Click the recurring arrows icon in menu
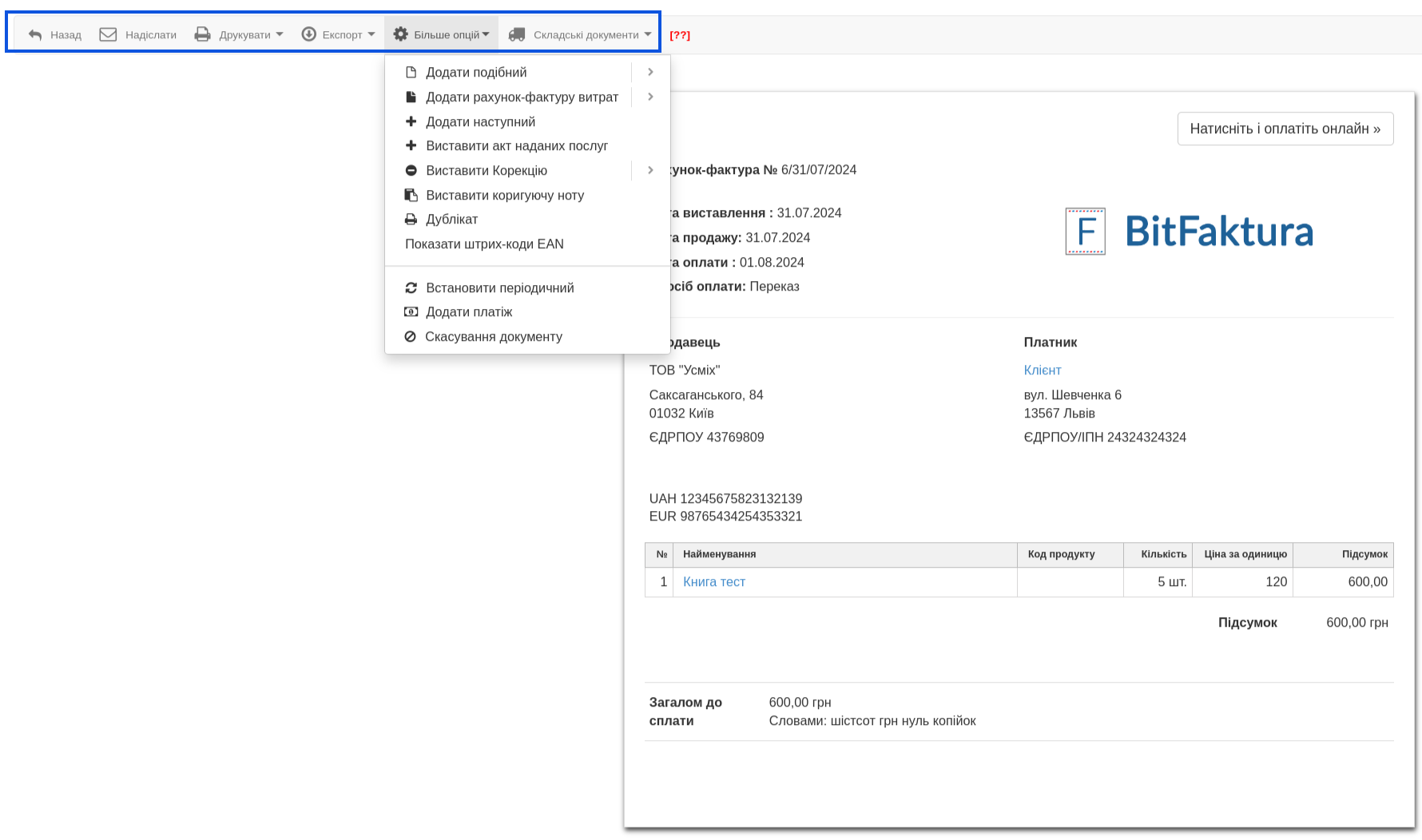 pos(411,287)
